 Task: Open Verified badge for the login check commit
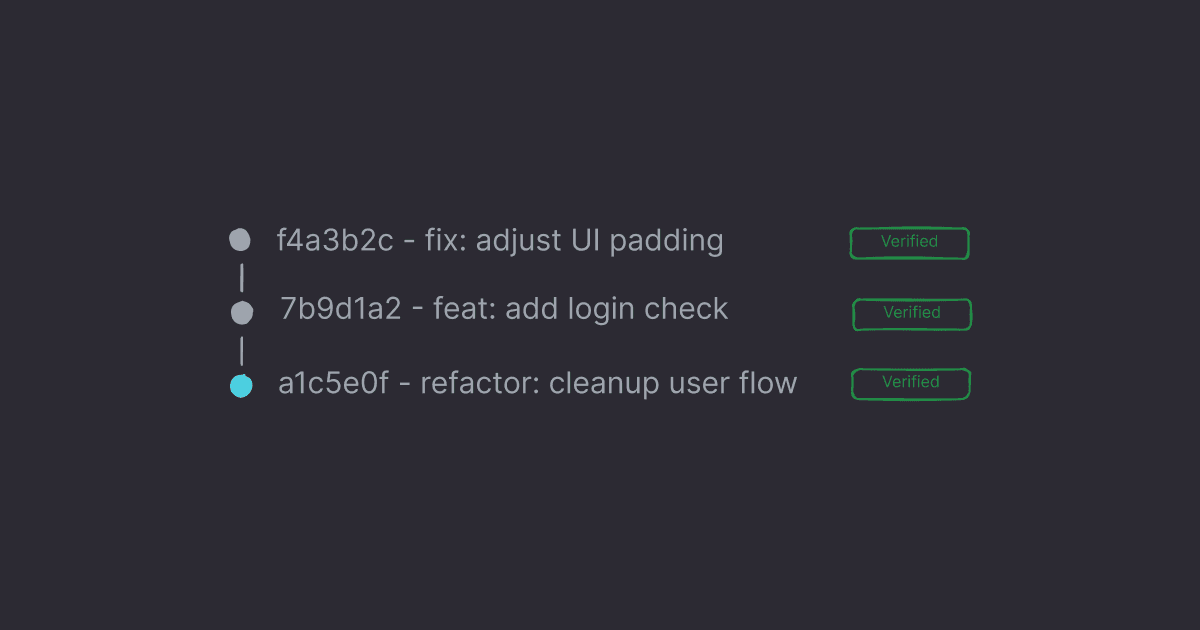coord(912,314)
